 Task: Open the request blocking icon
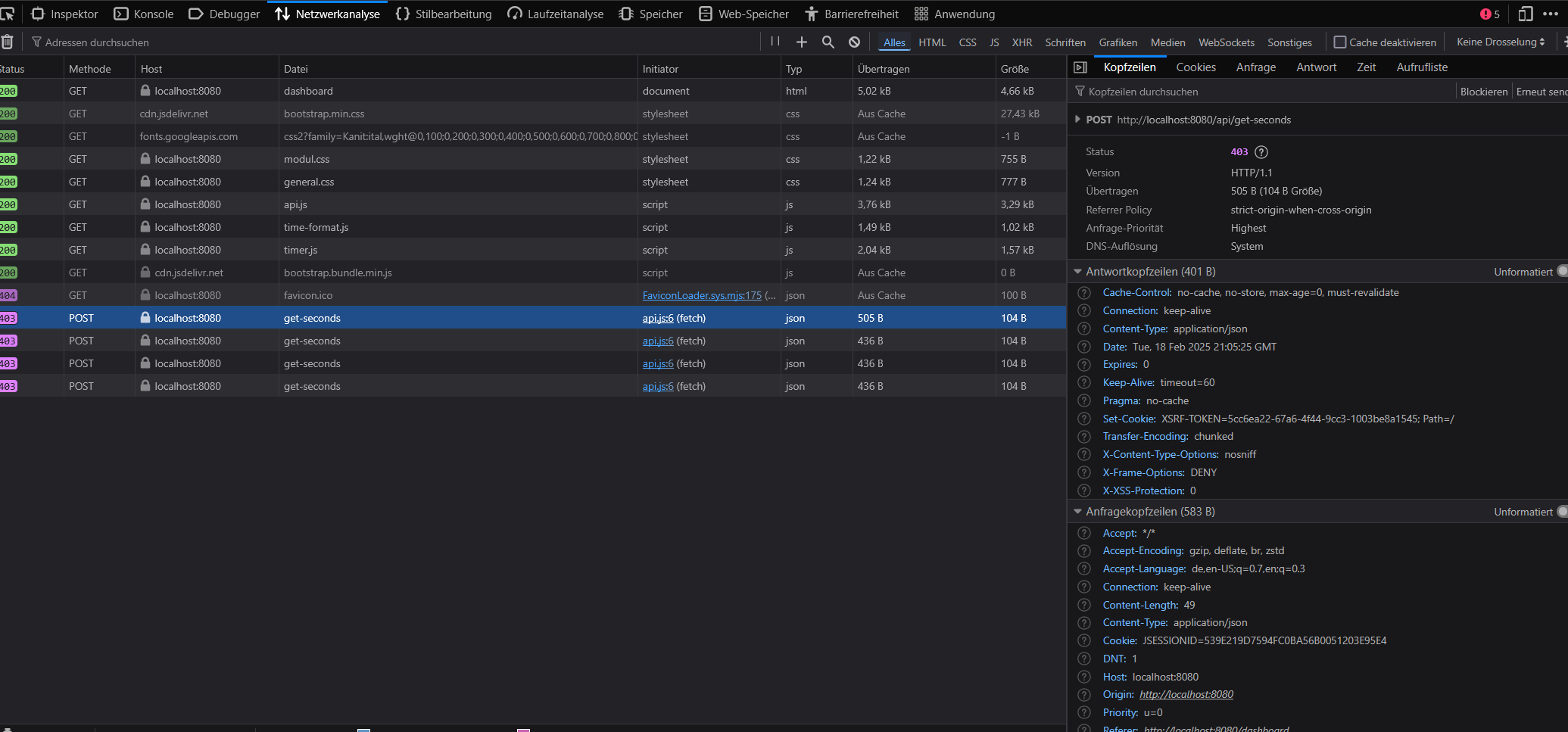point(854,42)
